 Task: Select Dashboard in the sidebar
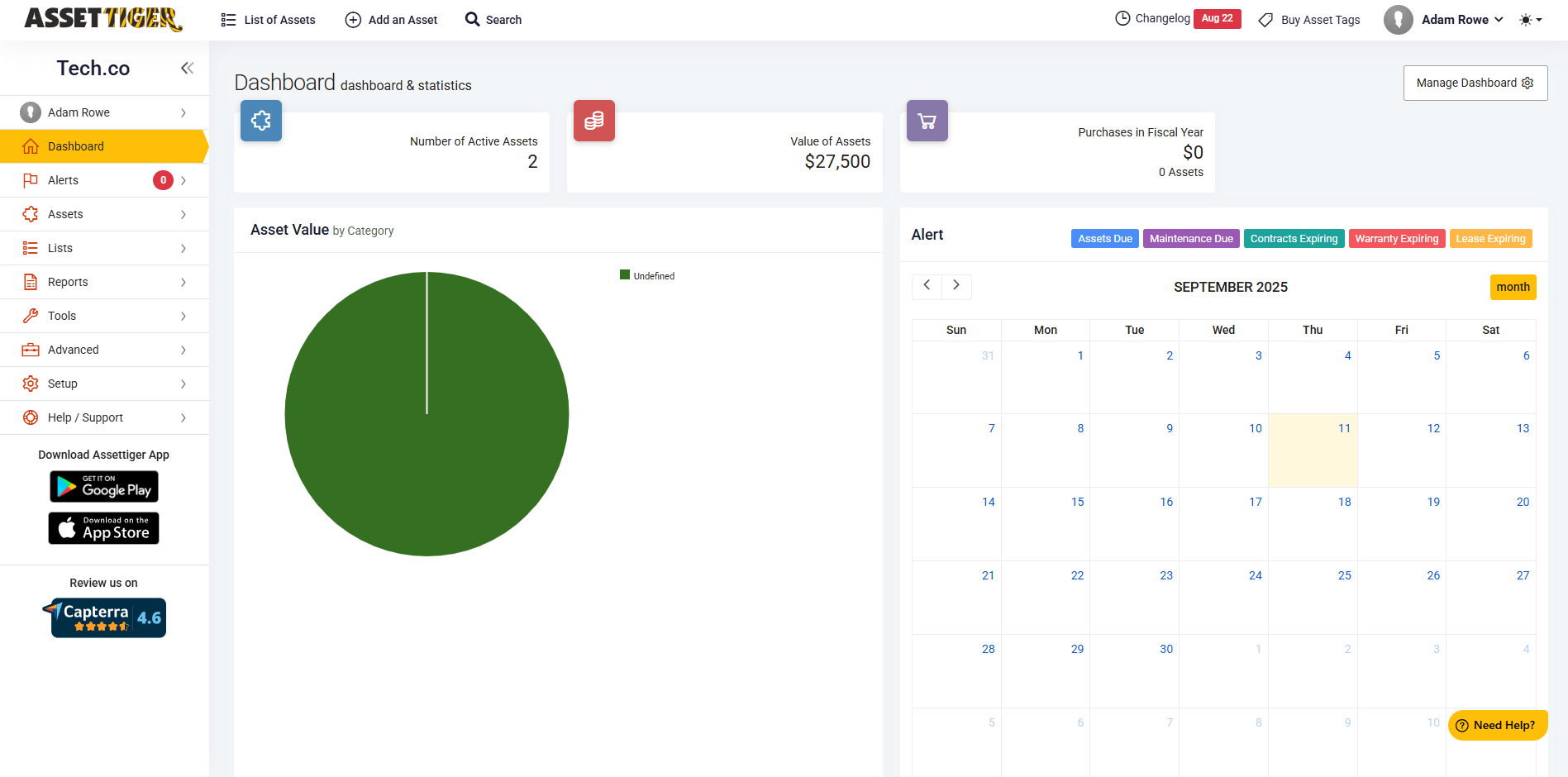(104, 146)
